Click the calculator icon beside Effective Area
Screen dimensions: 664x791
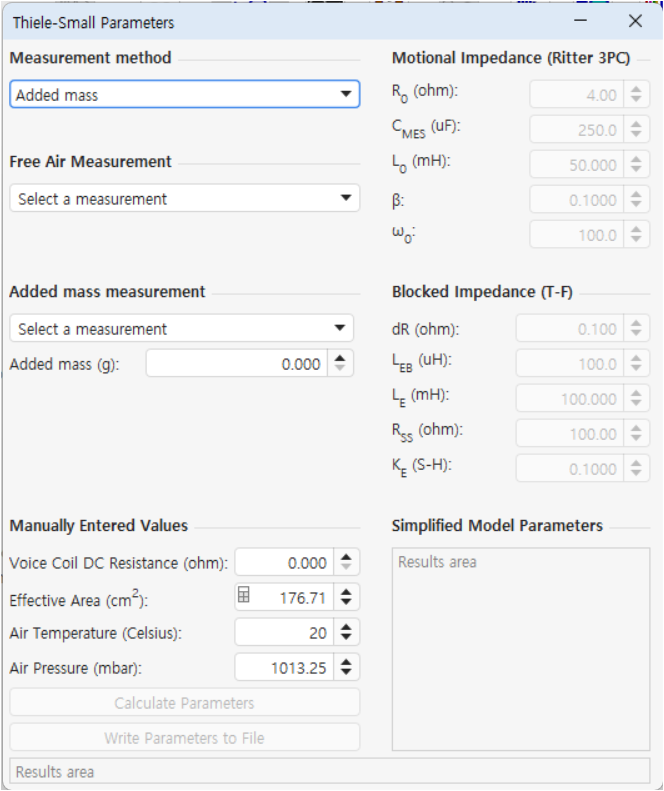(244, 596)
